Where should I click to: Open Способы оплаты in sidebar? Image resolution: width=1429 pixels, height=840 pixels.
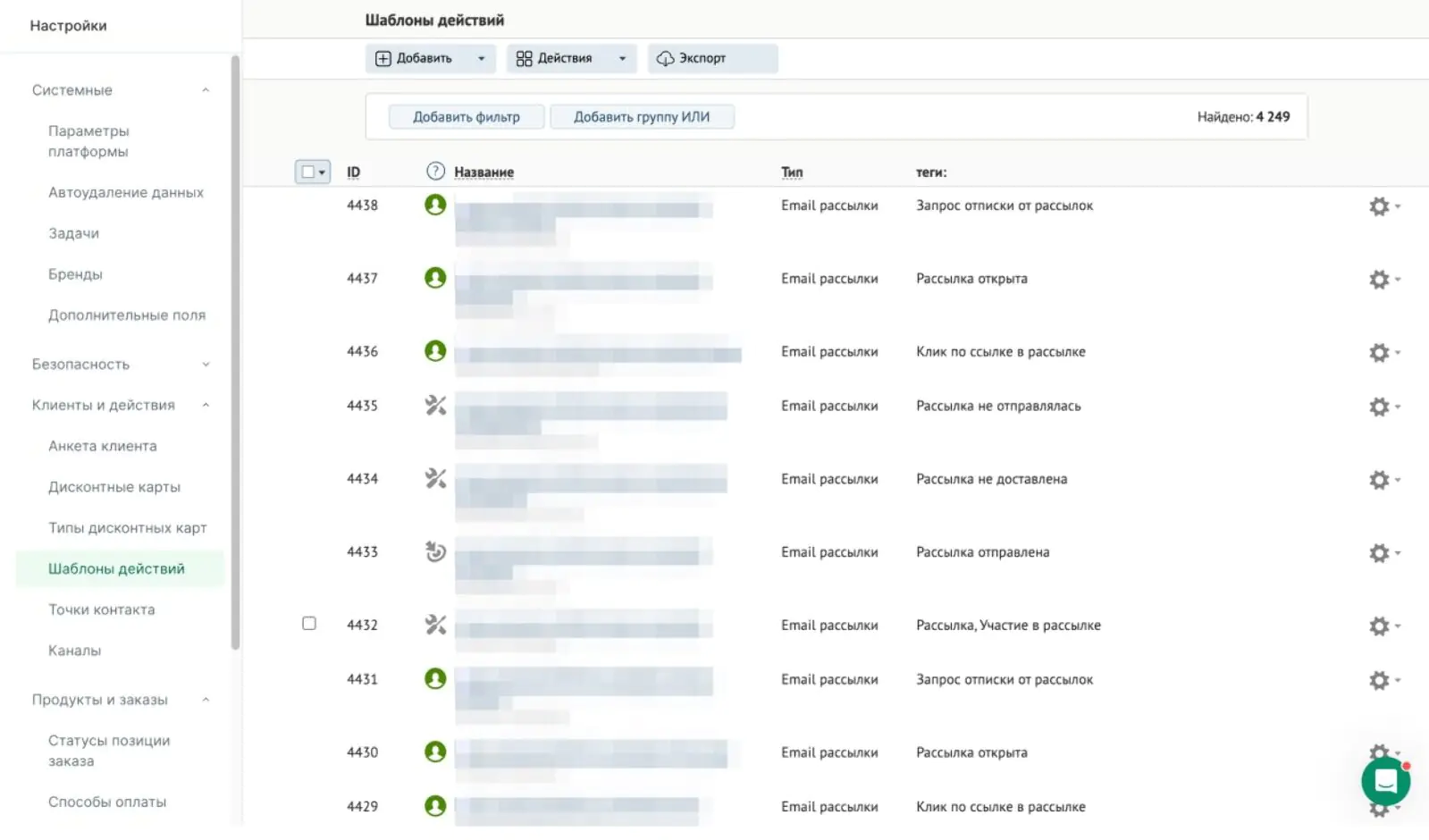click(107, 802)
